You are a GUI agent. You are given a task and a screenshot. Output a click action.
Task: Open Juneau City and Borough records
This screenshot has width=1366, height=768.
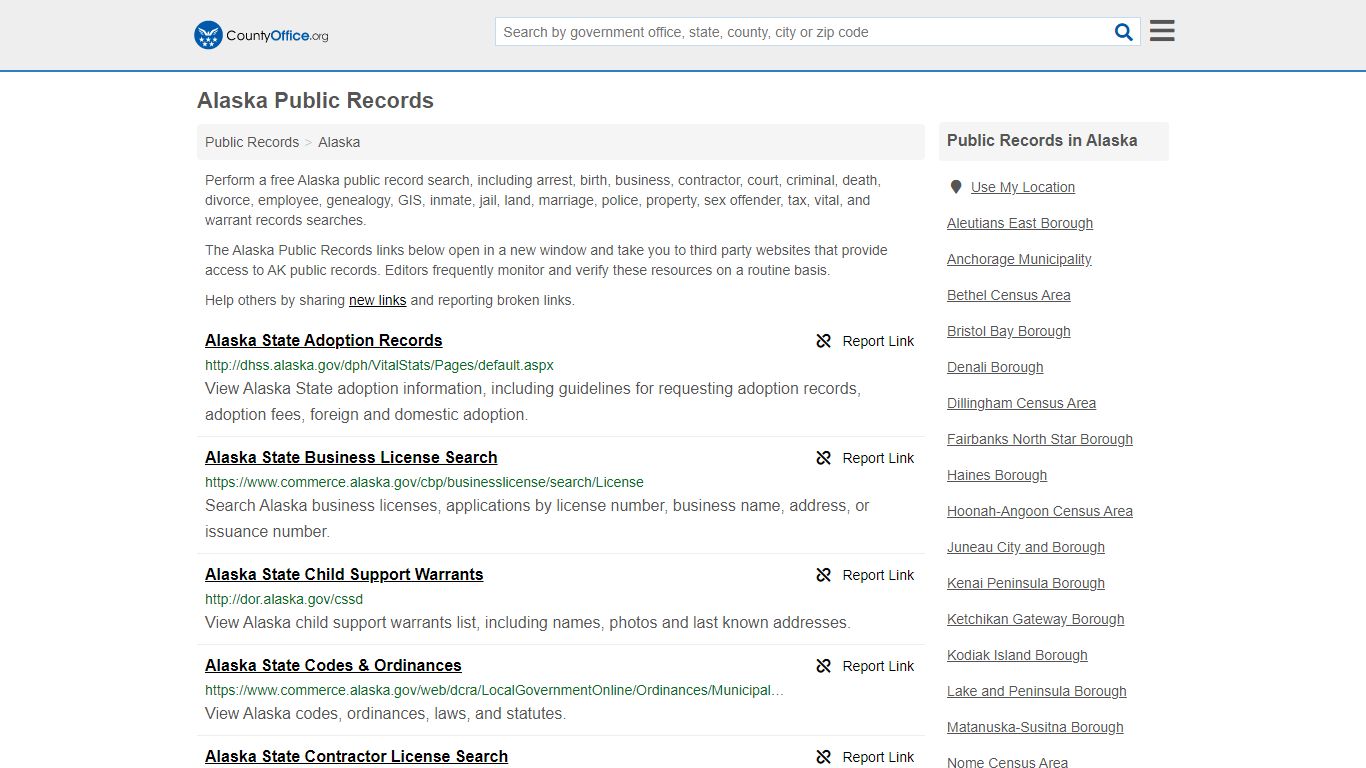tap(1026, 547)
